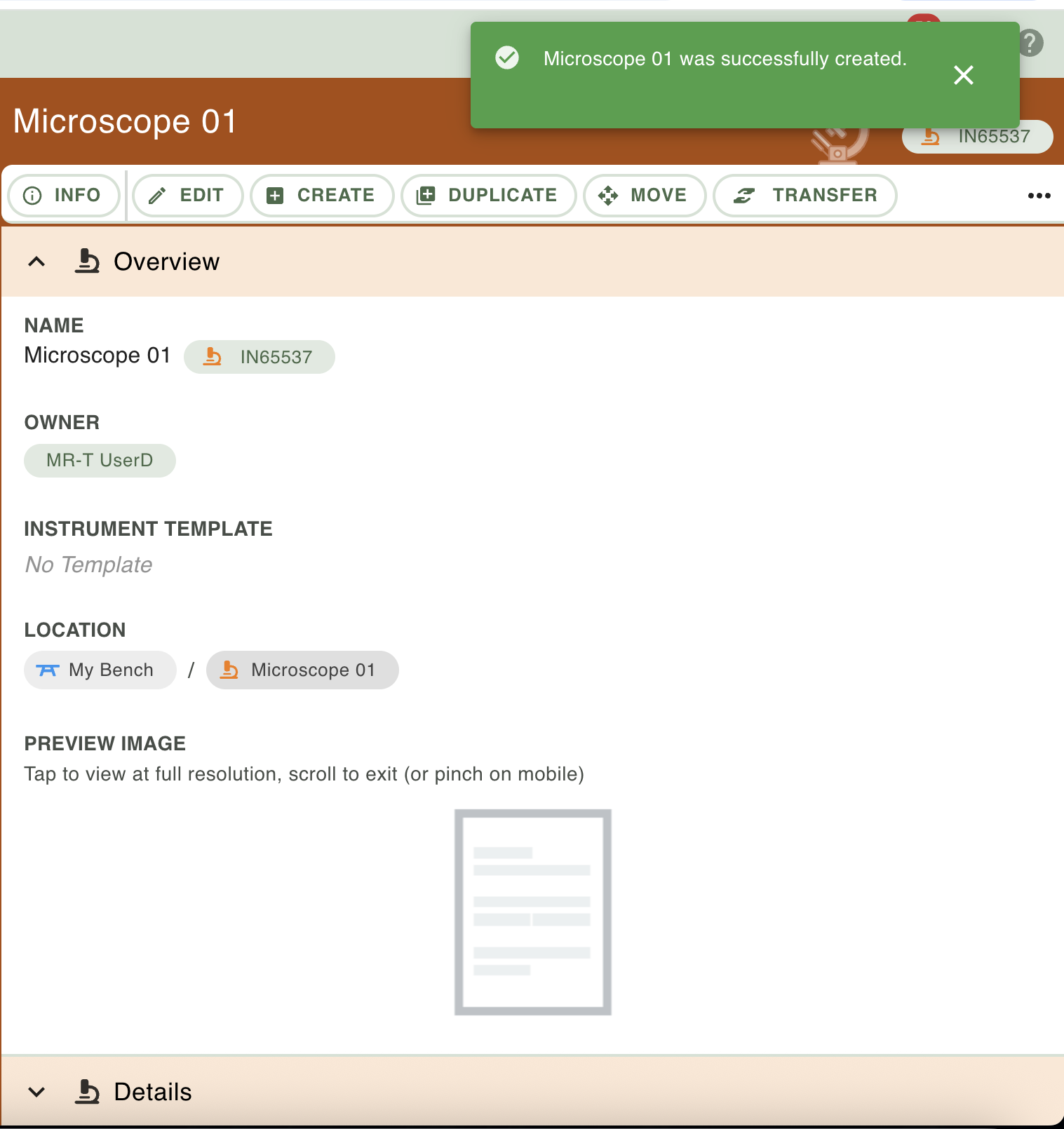Click the CREATE button
The image size is (1064, 1129).
(322, 196)
